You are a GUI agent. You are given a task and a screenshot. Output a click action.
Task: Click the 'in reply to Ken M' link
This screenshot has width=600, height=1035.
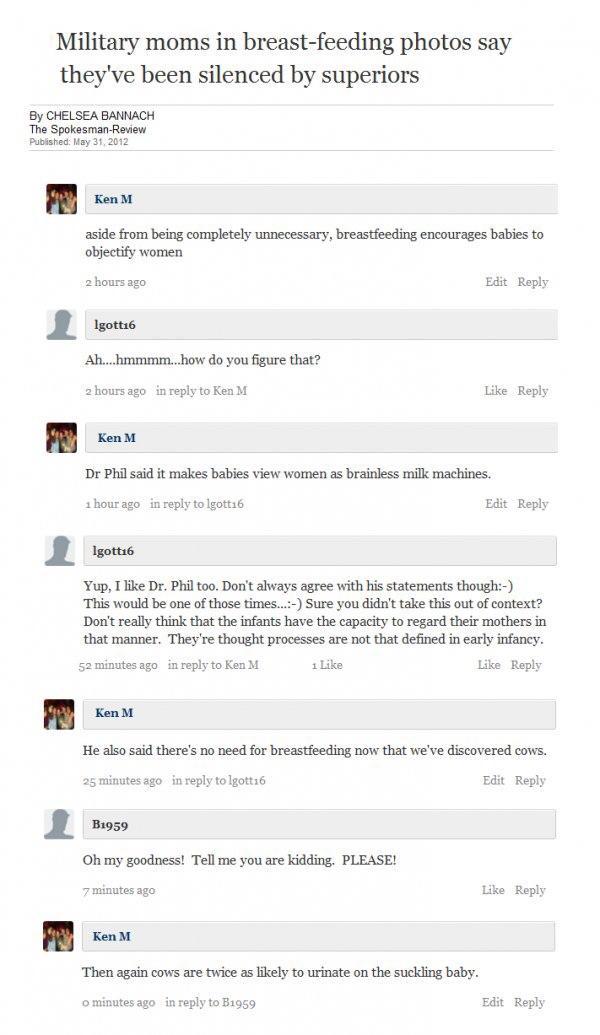click(203, 391)
